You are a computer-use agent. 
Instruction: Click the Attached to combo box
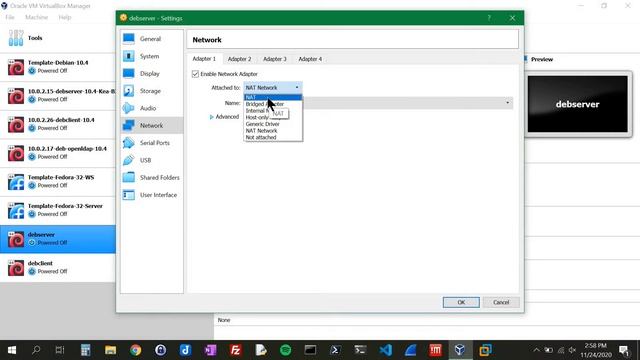pyautogui.click(x=273, y=88)
